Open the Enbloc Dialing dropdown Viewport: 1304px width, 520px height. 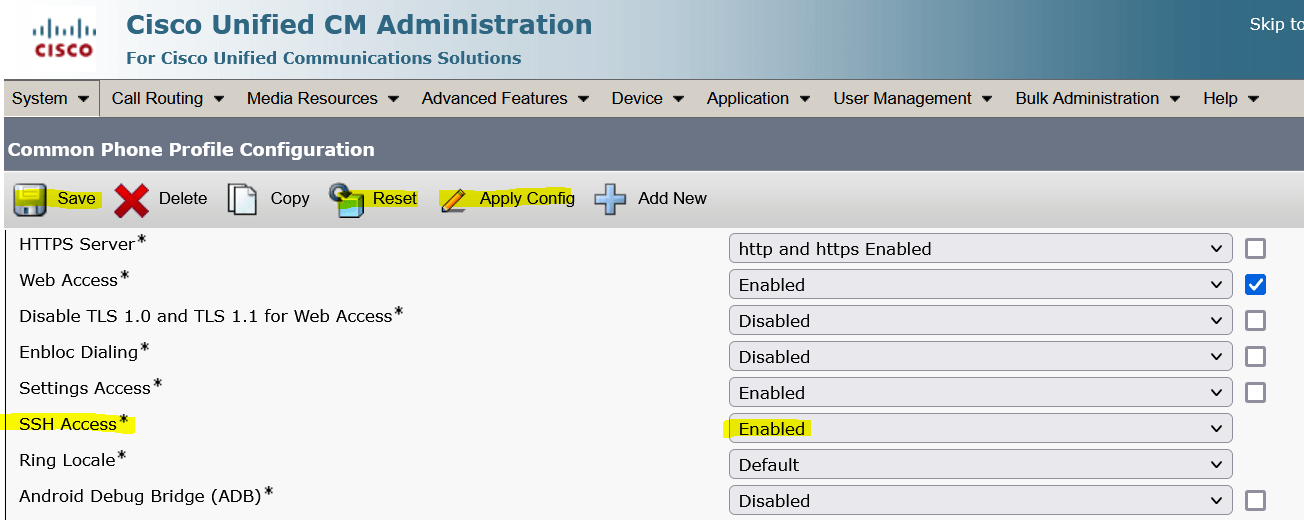tap(981, 357)
